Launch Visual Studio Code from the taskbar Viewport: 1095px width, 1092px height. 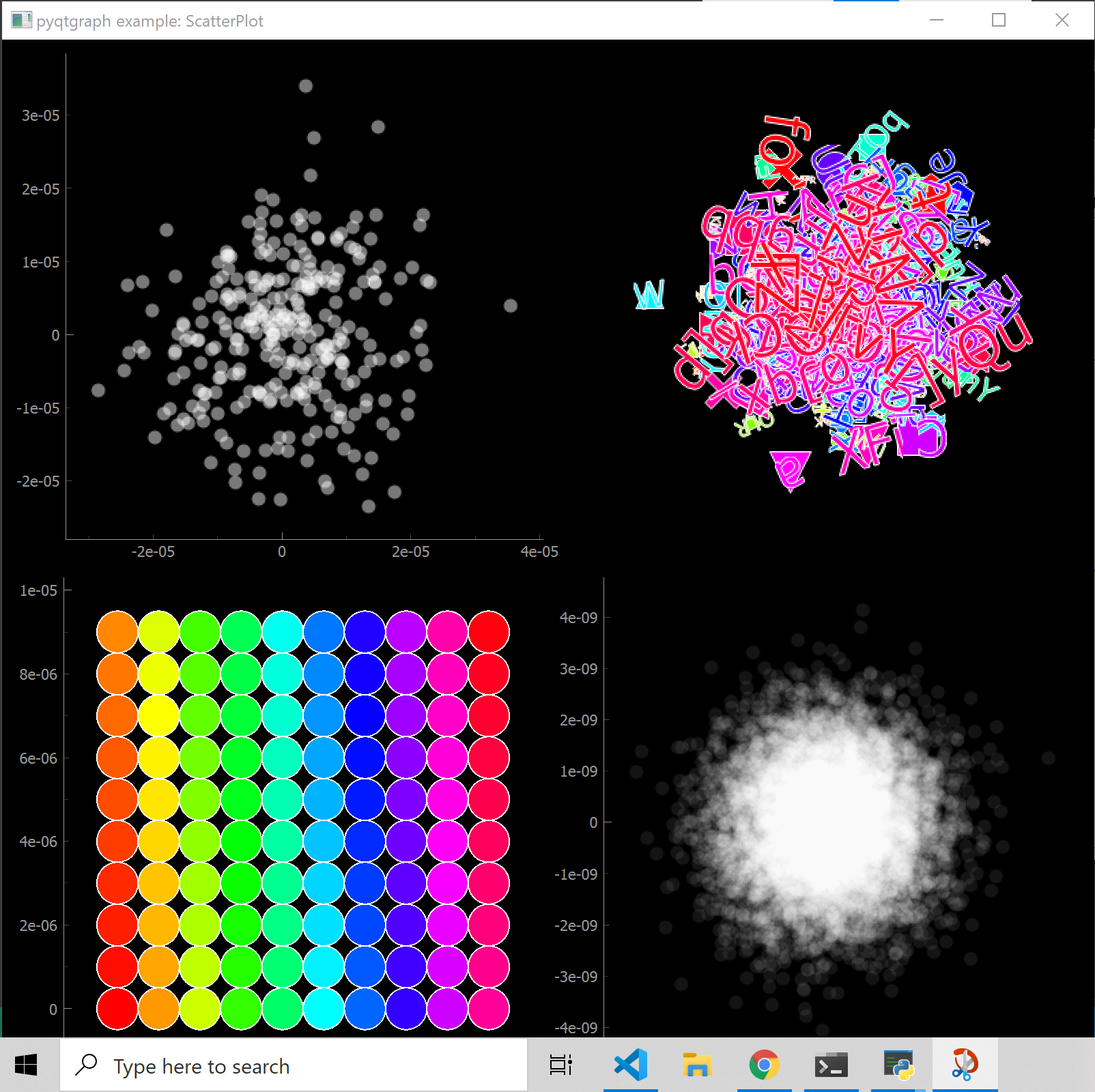pos(630,1063)
